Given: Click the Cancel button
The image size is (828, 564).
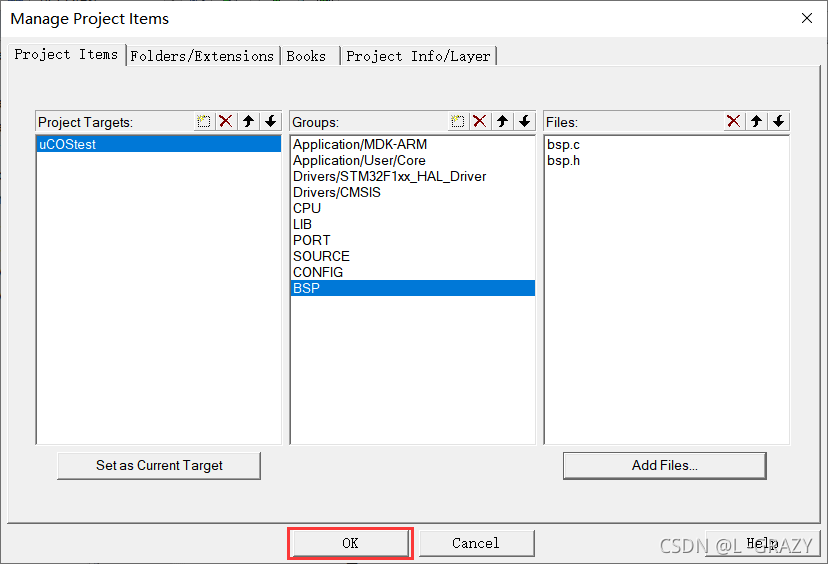Looking at the screenshot, I should pos(476,543).
